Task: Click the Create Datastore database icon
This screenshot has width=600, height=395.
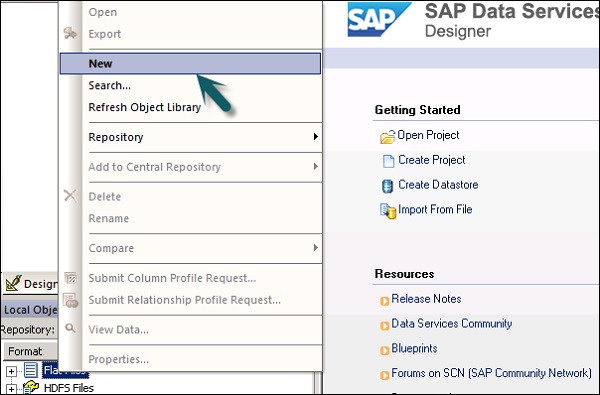Action: [x=388, y=186]
